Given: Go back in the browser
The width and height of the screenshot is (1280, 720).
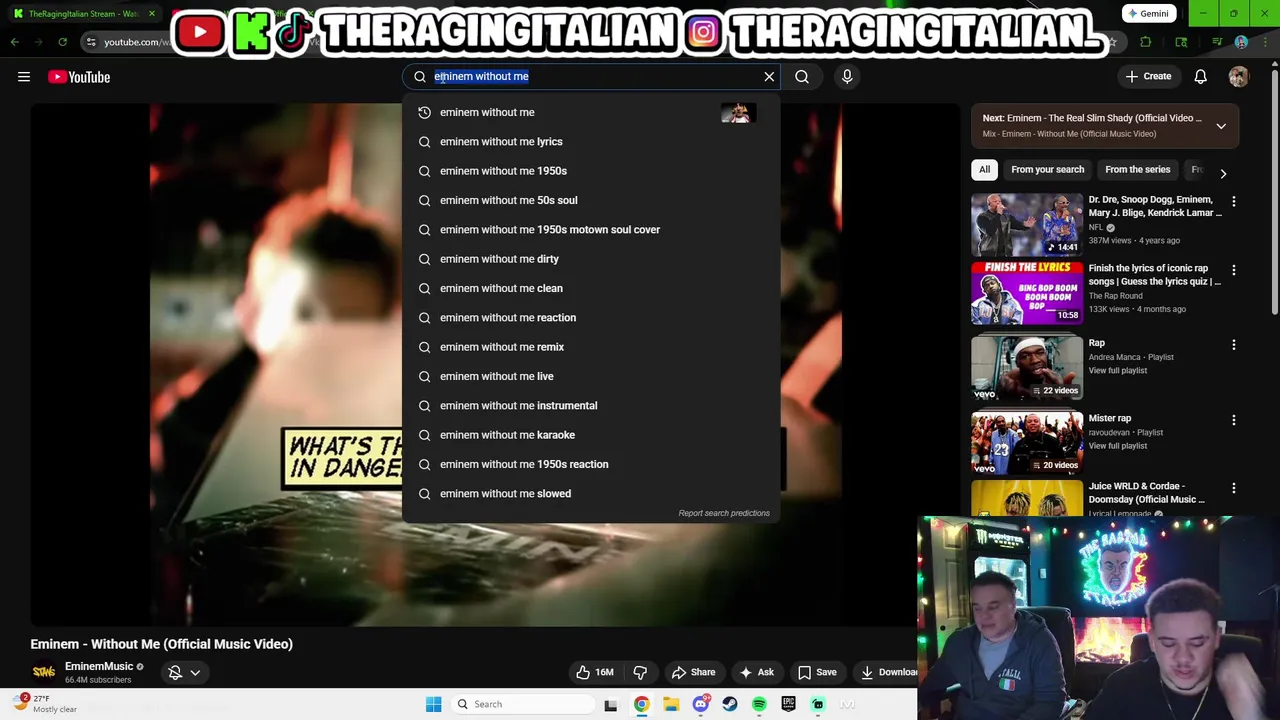Looking at the screenshot, I should [14, 42].
